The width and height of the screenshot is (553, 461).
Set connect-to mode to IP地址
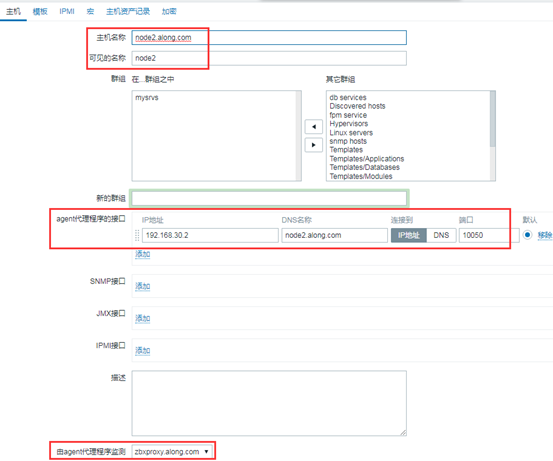click(409, 235)
